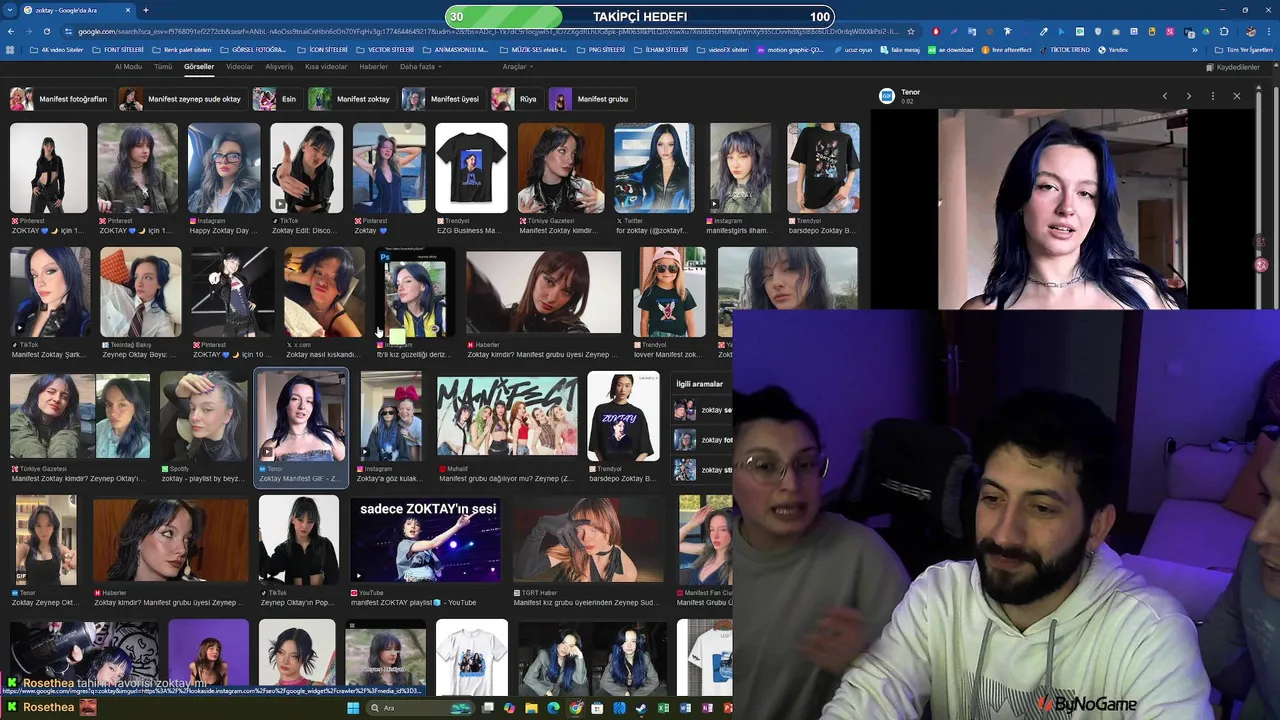Click the Windows Start button
Viewport: 1280px width, 720px height.
click(353, 708)
